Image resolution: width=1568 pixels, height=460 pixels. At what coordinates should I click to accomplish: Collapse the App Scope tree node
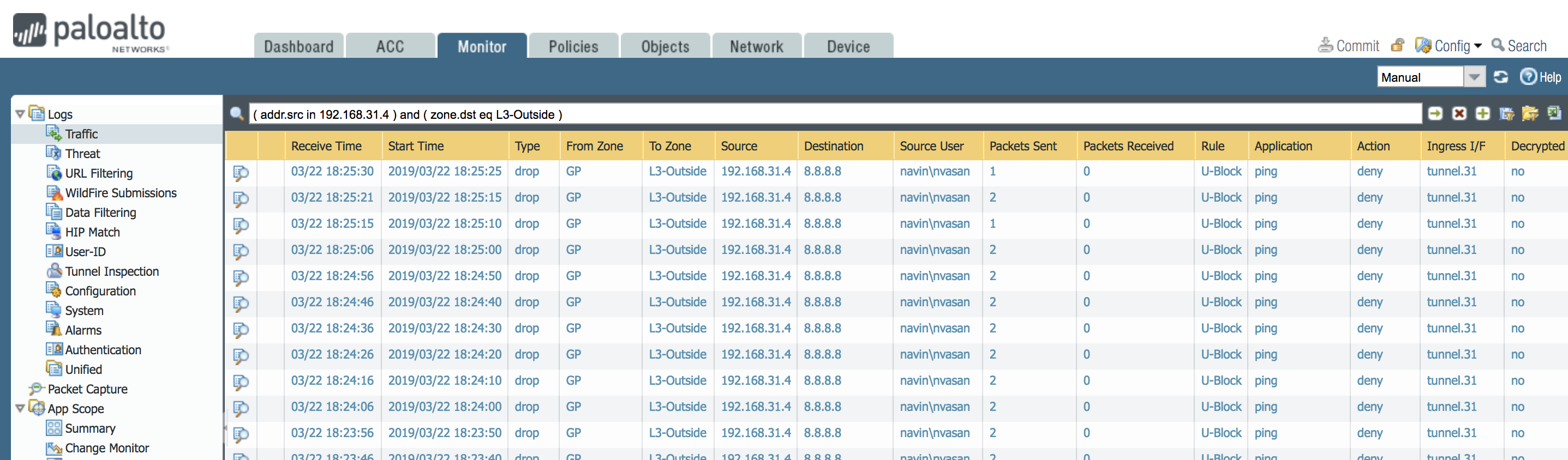(20, 408)
